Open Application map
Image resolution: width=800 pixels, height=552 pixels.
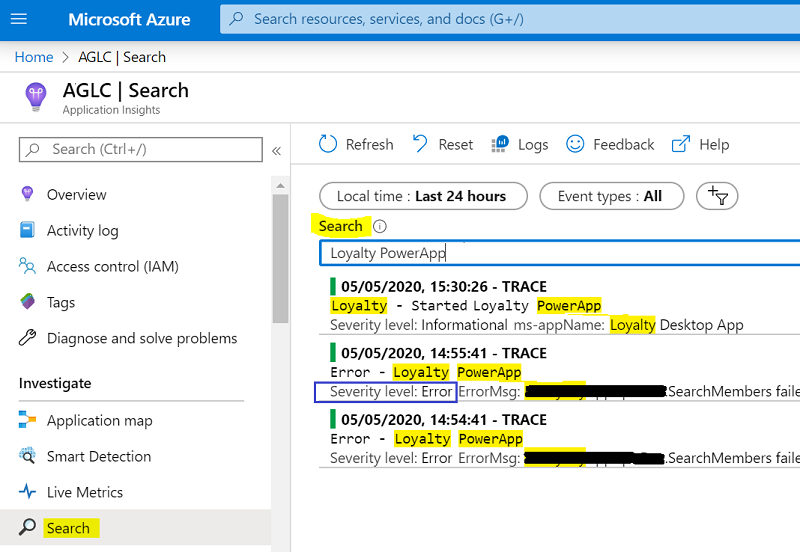click(x=99, y=421)
